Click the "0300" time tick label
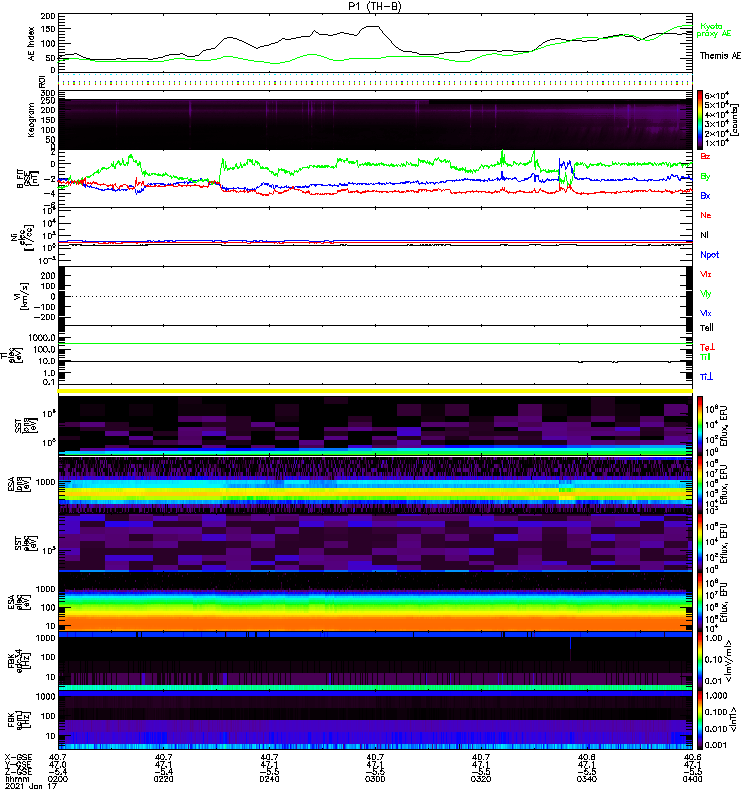This screenshot has height=800, width=750. click(375, 779)
